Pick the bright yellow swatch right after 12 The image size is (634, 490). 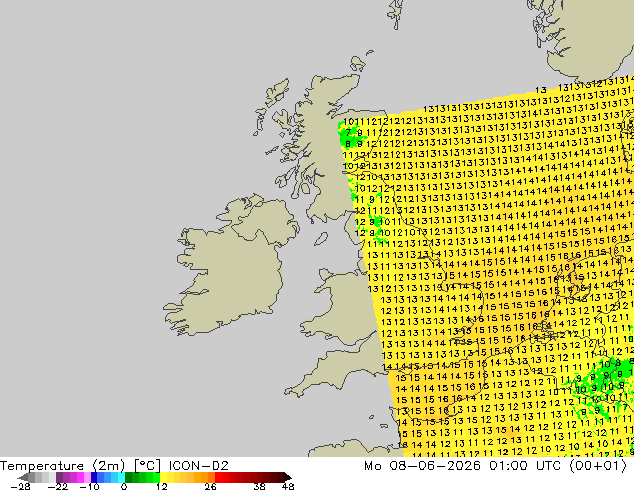tap(163, 477)
